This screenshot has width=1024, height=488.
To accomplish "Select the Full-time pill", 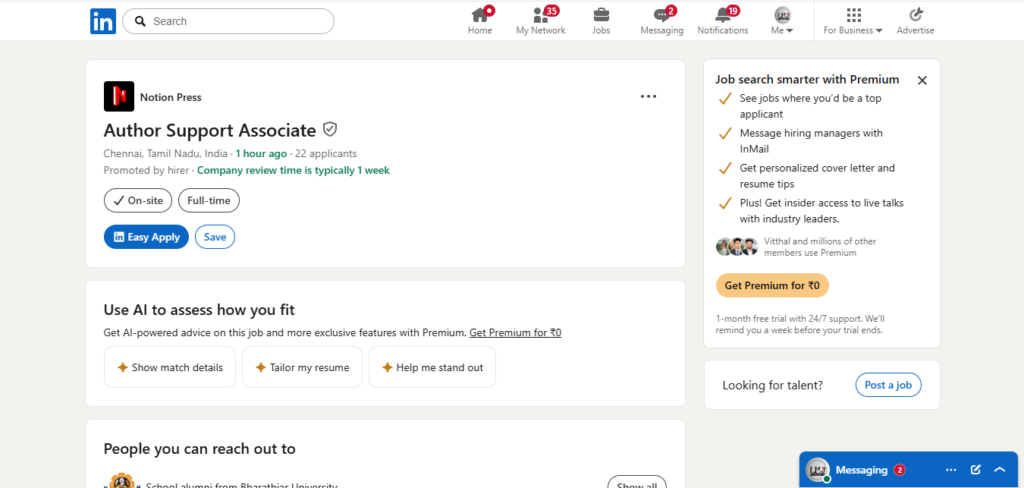I will 209,201.
